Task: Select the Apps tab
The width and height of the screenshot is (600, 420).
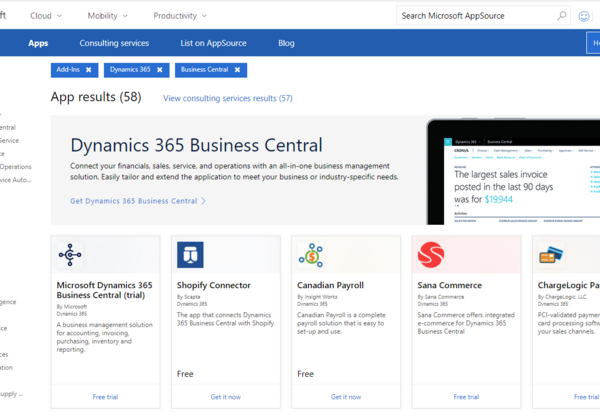Action: click(38, 43)
